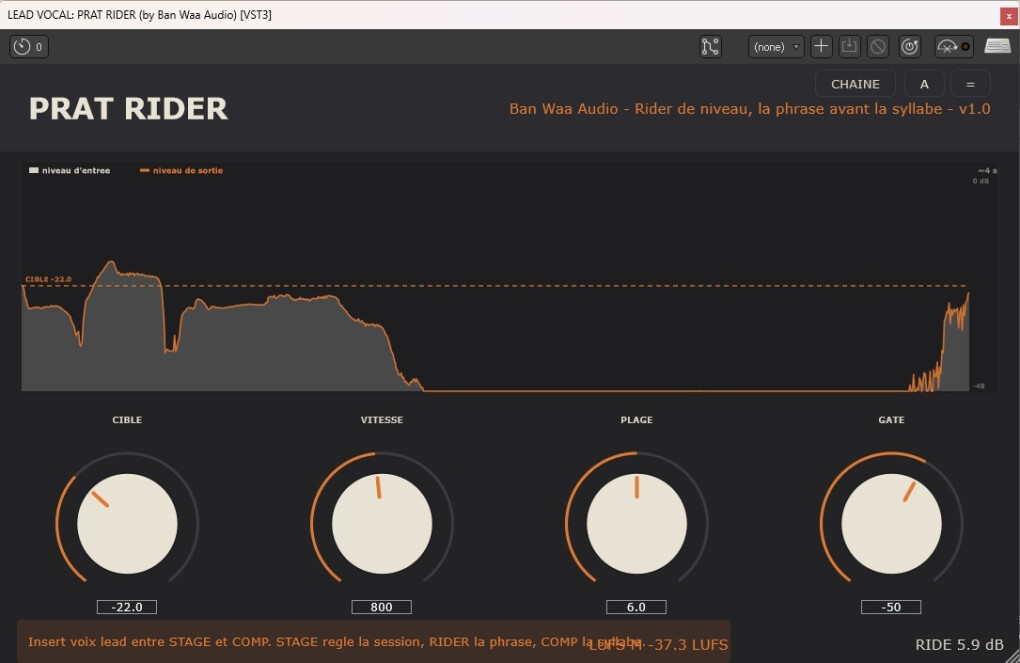Click the plus add-preset button
The width and height of the screenshot is (1020, 663).
(x=821, y=46)
